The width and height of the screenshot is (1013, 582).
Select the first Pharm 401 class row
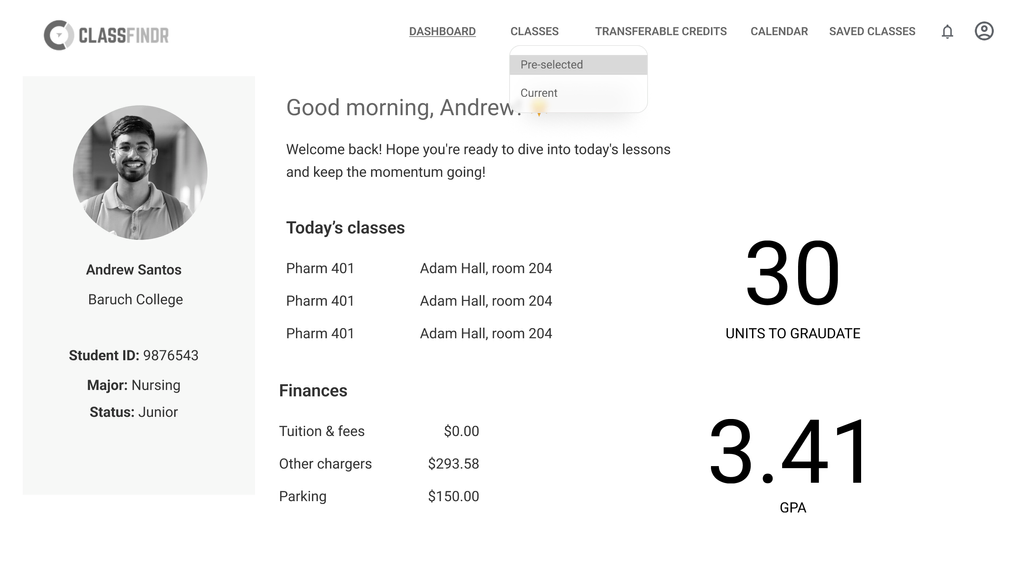(419, 268)
